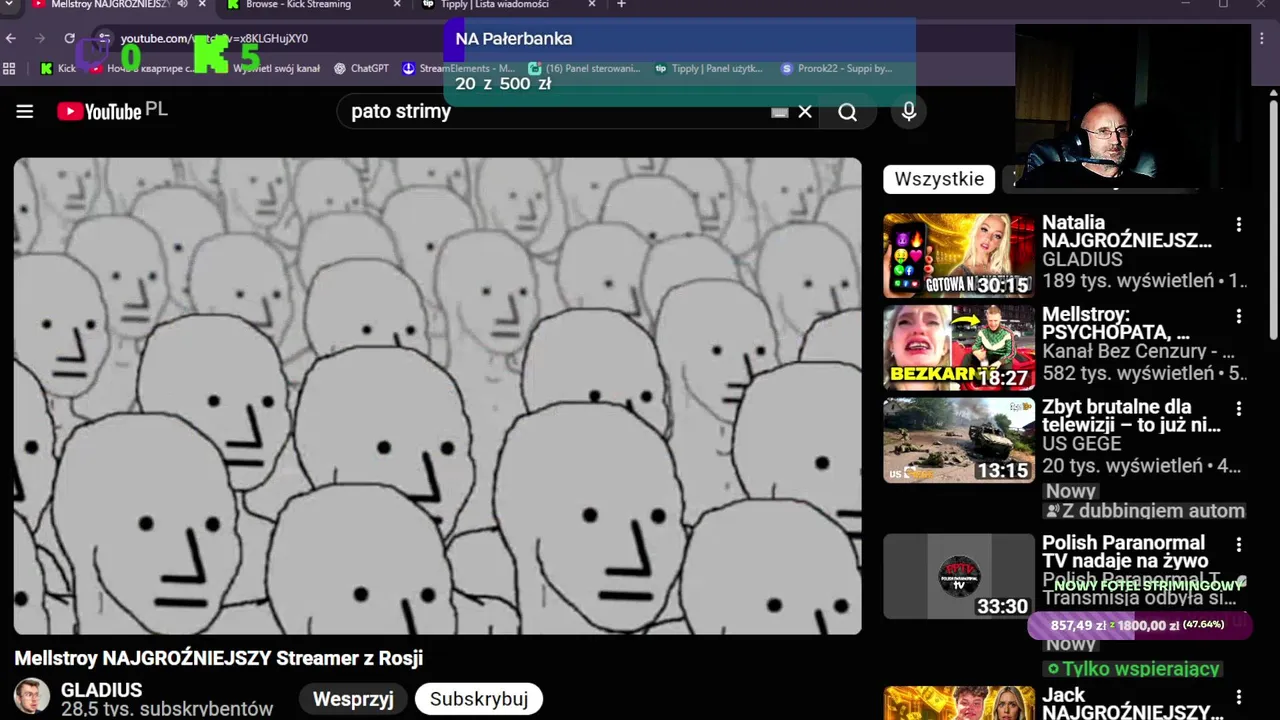Image resolution: width=1280 pixels, height=720 pixels.
Task: Click the Z dubbingiem autom label
Action: pos(1144,511)
